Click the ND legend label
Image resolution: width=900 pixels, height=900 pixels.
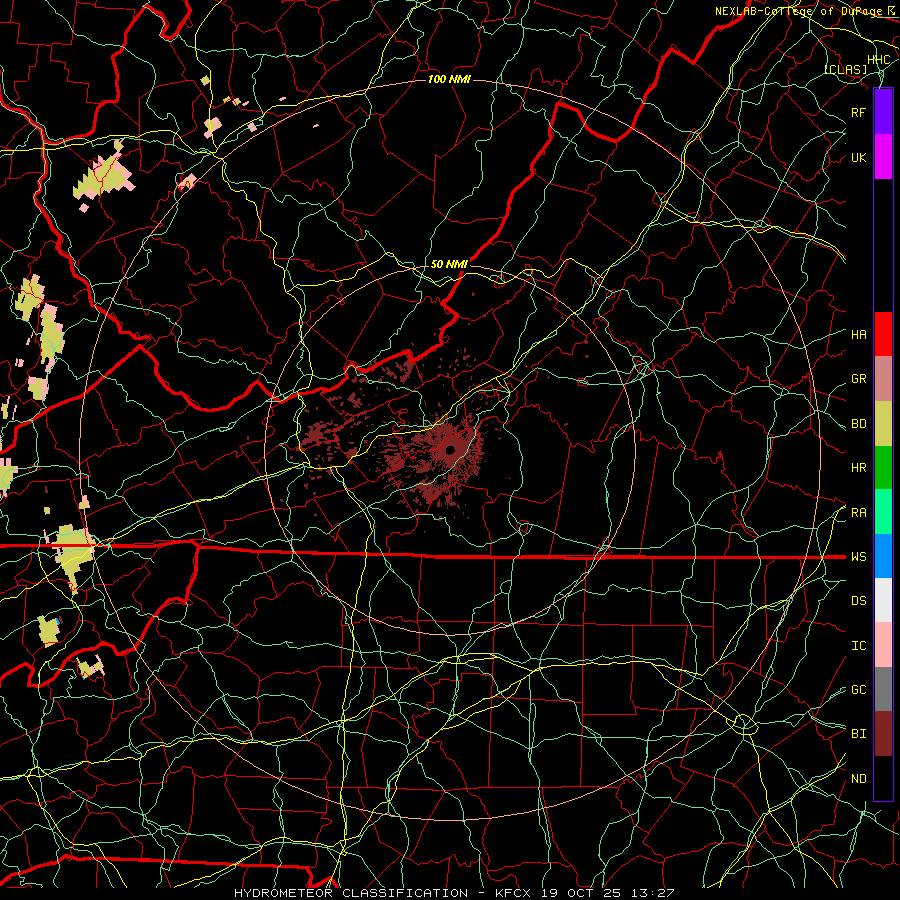pyautogui.click(x=858, y=779)
